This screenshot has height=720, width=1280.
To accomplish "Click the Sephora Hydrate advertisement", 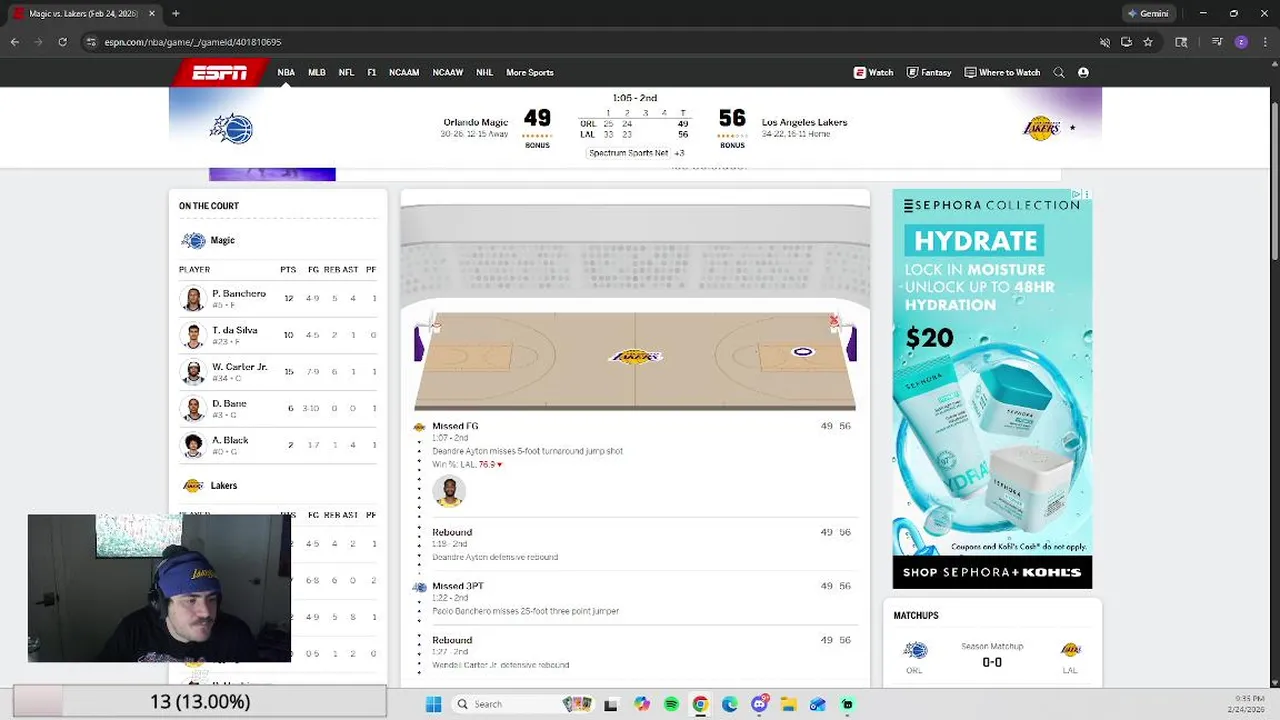I will pos(992,389).
